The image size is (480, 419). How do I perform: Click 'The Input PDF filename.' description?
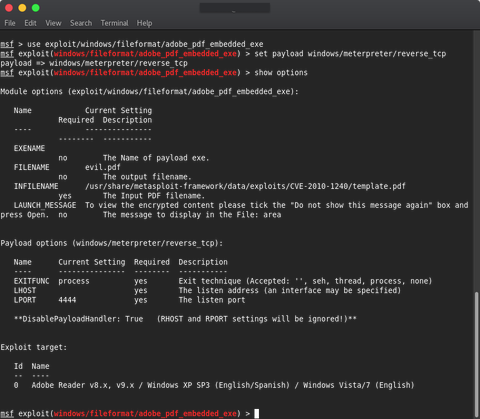click(x=154, y=196)
